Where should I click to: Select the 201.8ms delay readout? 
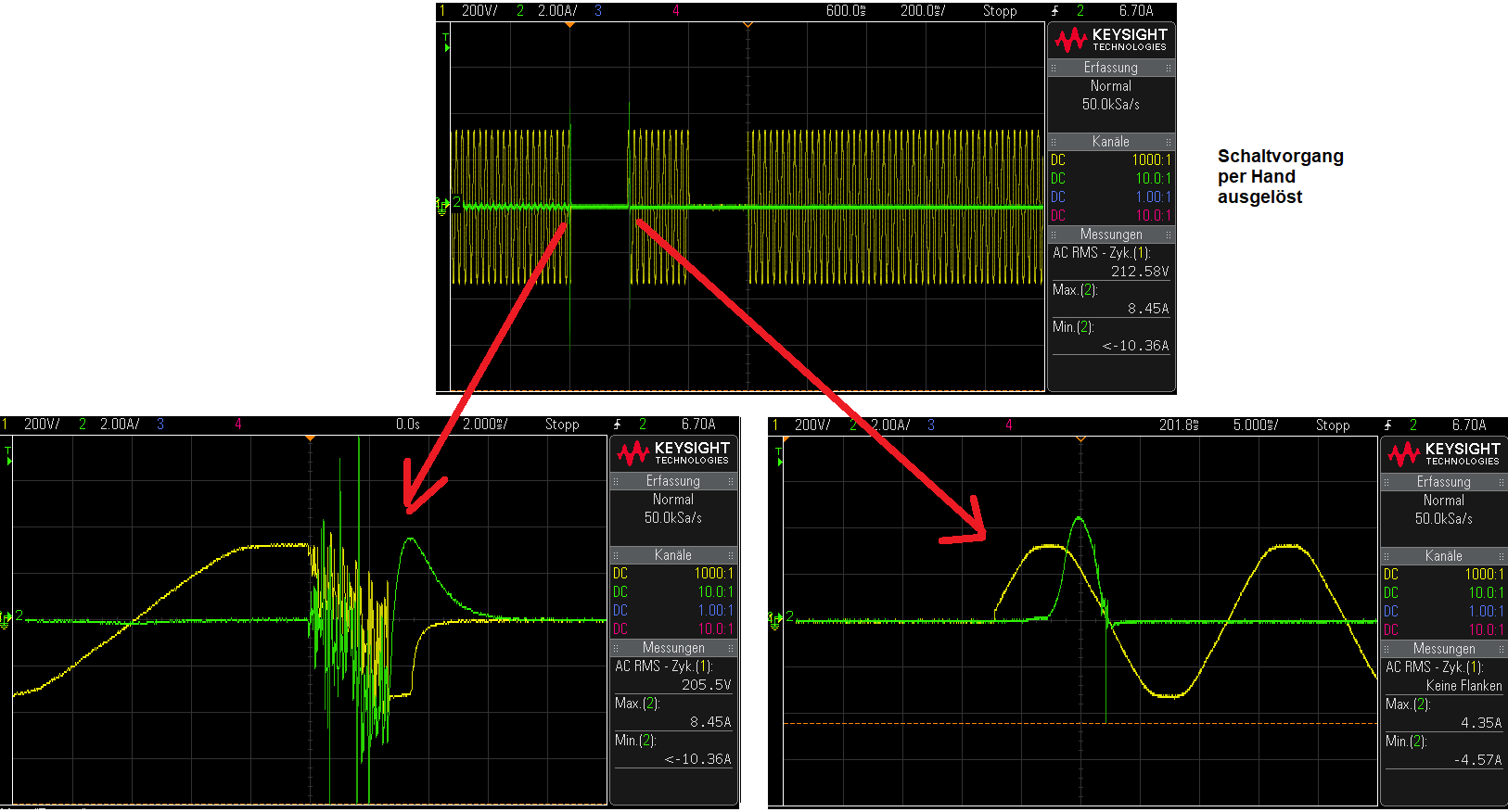coord(1179,425)
